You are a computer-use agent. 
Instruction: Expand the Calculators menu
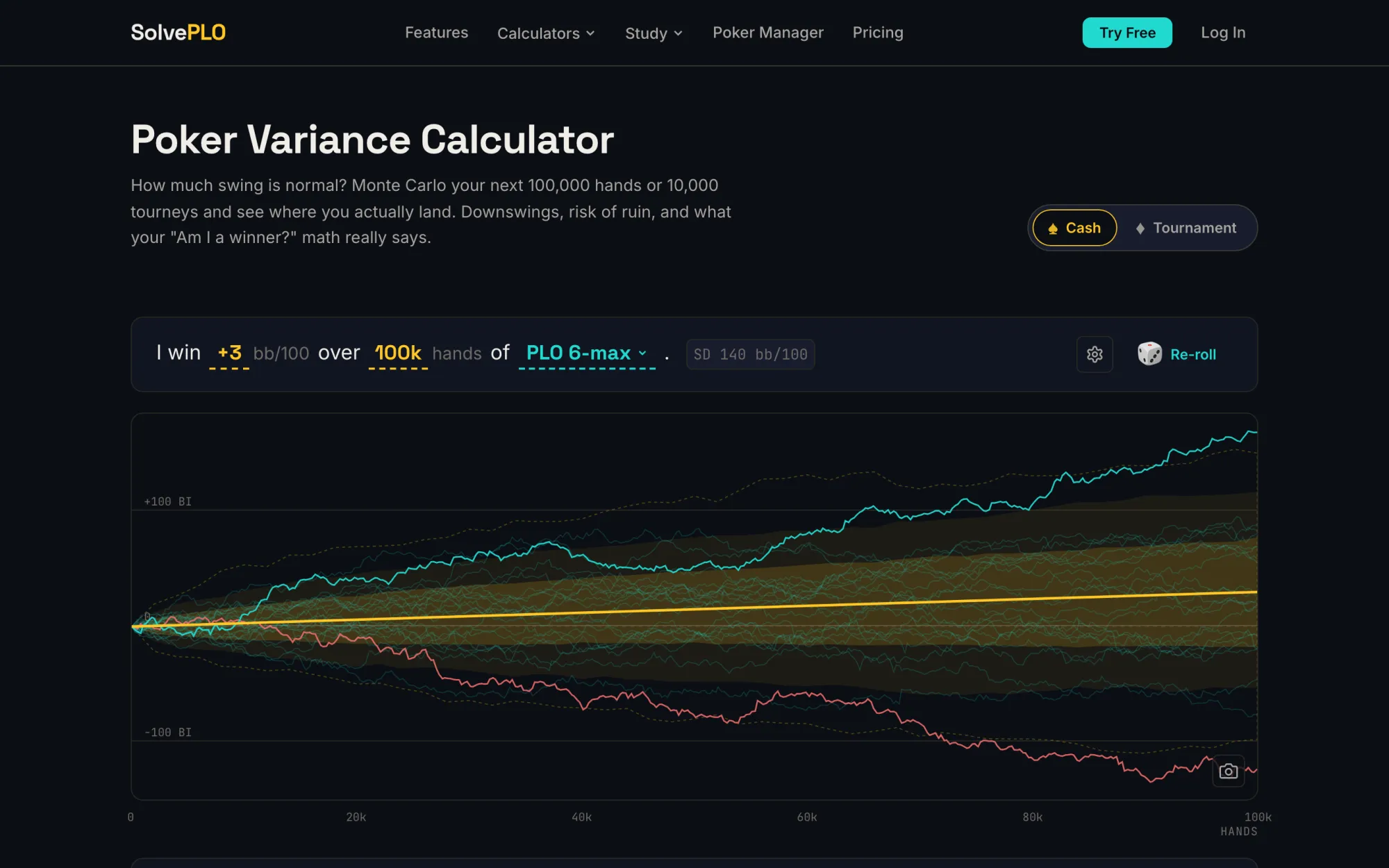tap(546, 33)
